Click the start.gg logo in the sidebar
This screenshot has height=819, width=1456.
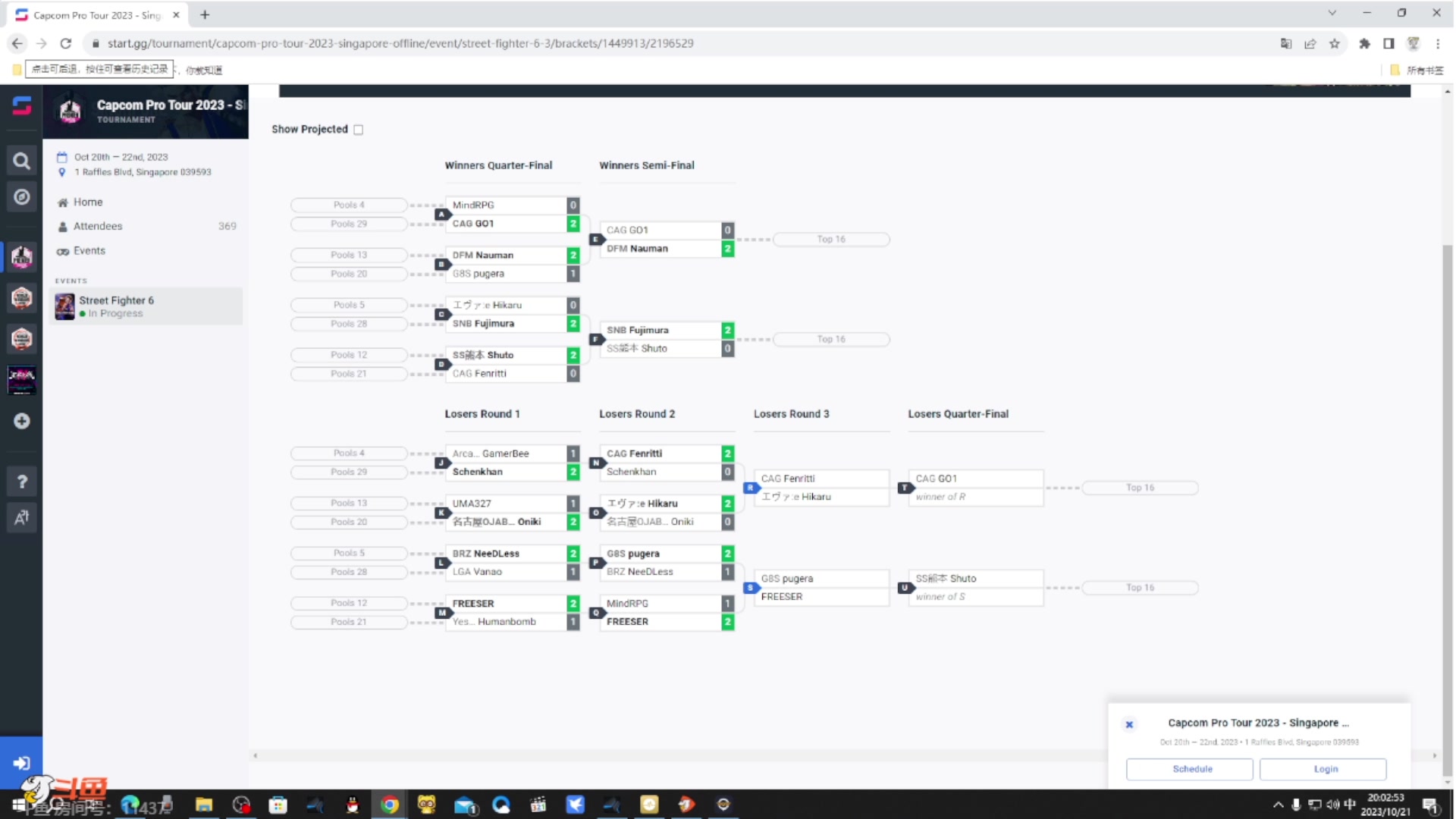click(x=21, y=105)
